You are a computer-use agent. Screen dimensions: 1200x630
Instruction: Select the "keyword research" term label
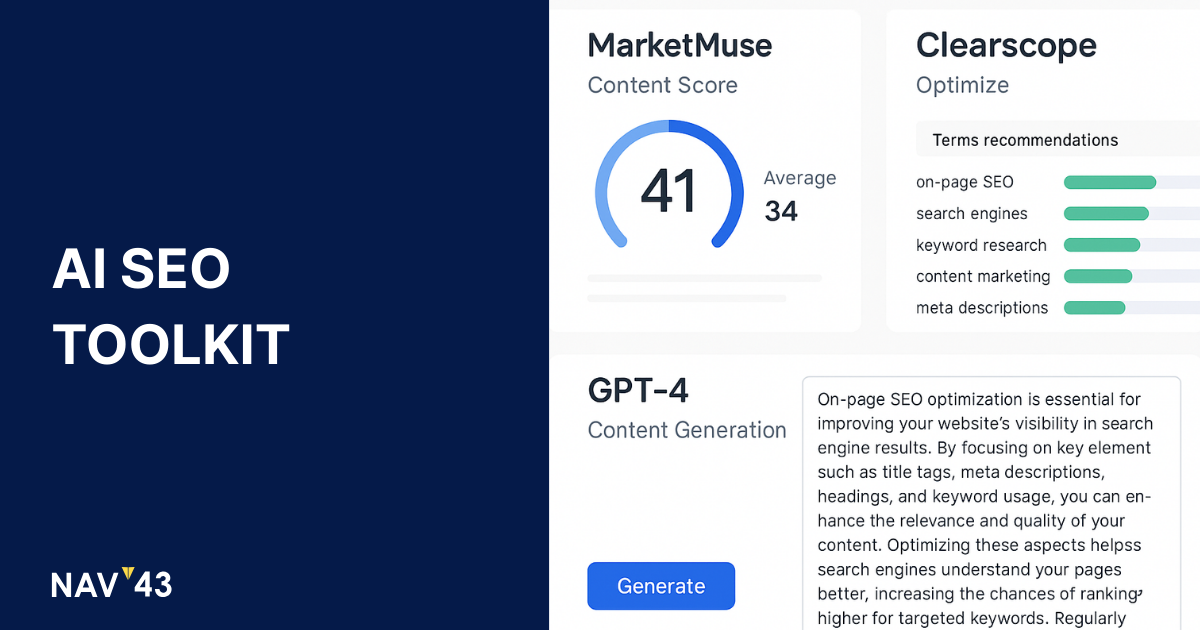981,245
